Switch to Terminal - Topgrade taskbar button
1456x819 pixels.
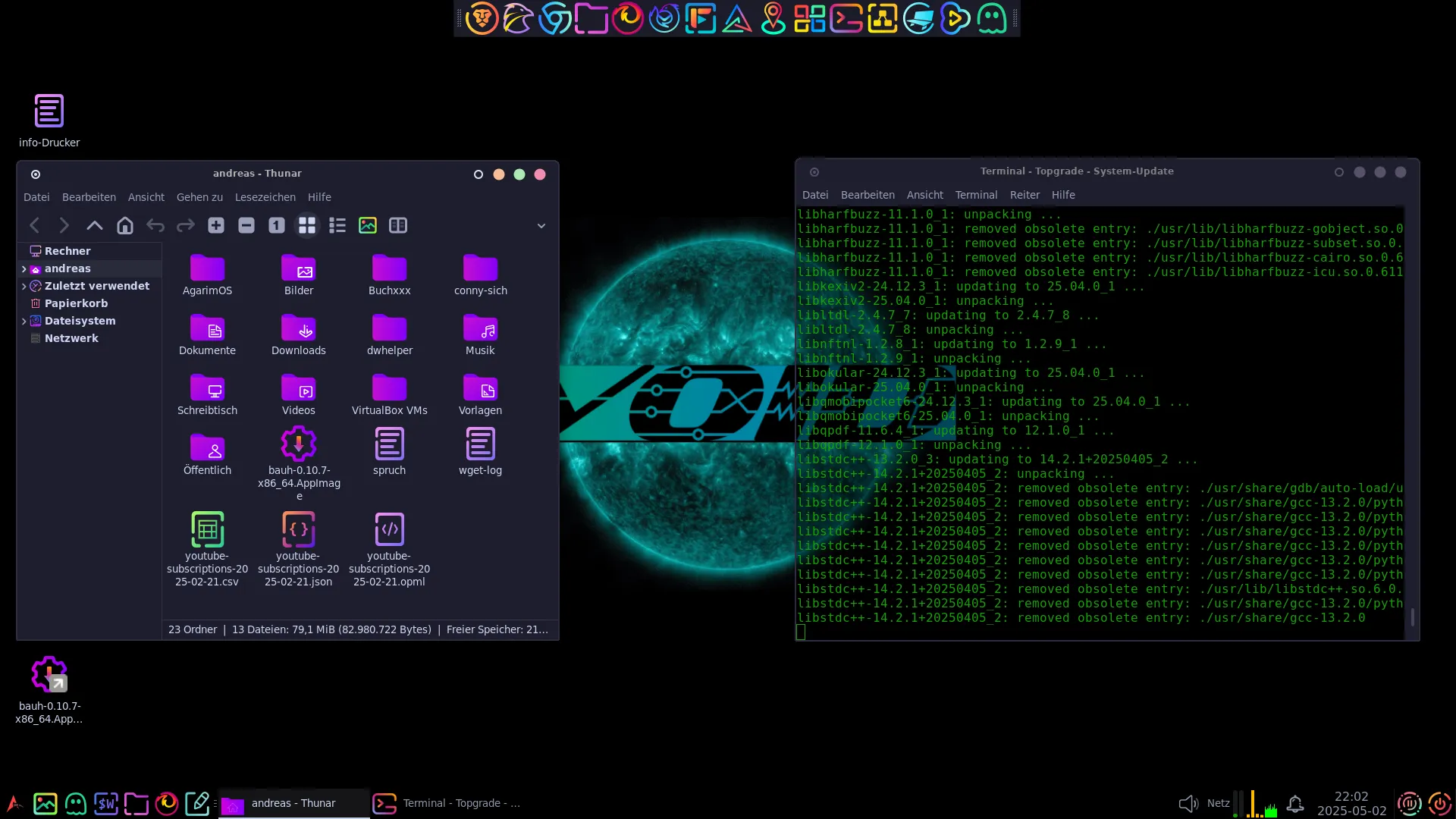pyautogui.click(x=447, y=803)
